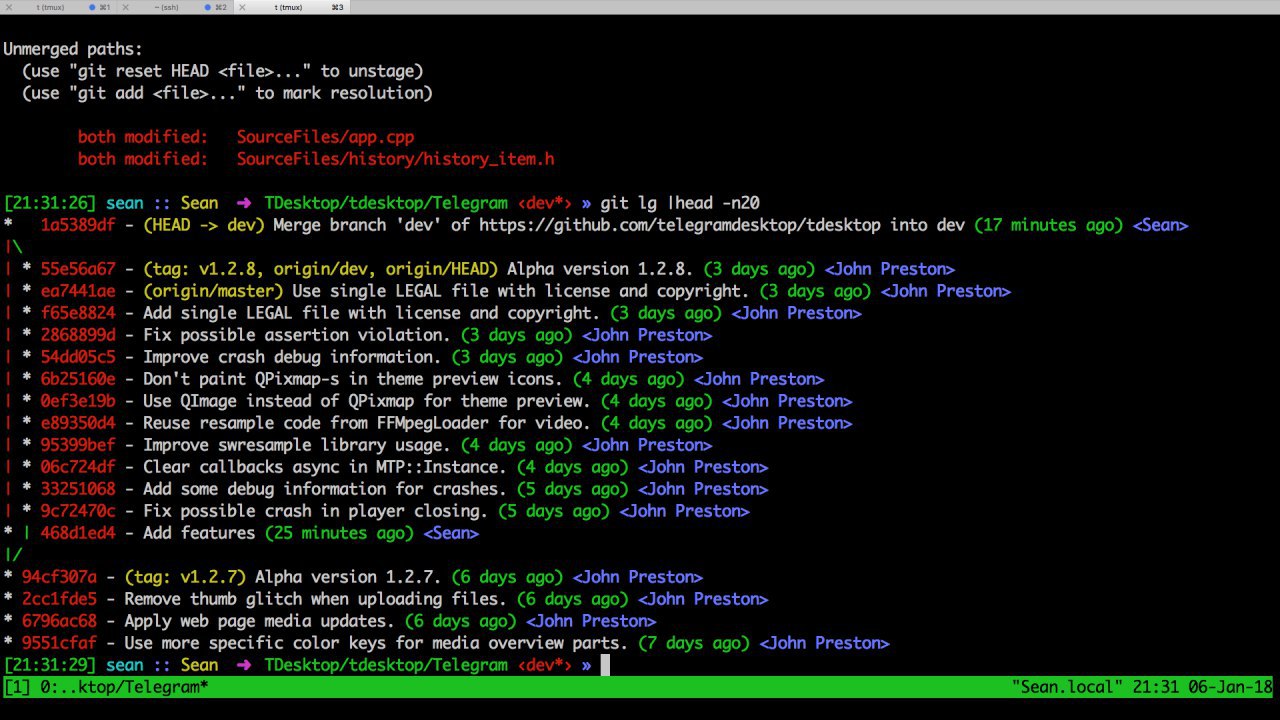Screen dimensions: 1280x720
Task: Click commit hash 33251068
Action: click(x=78, y=489)
